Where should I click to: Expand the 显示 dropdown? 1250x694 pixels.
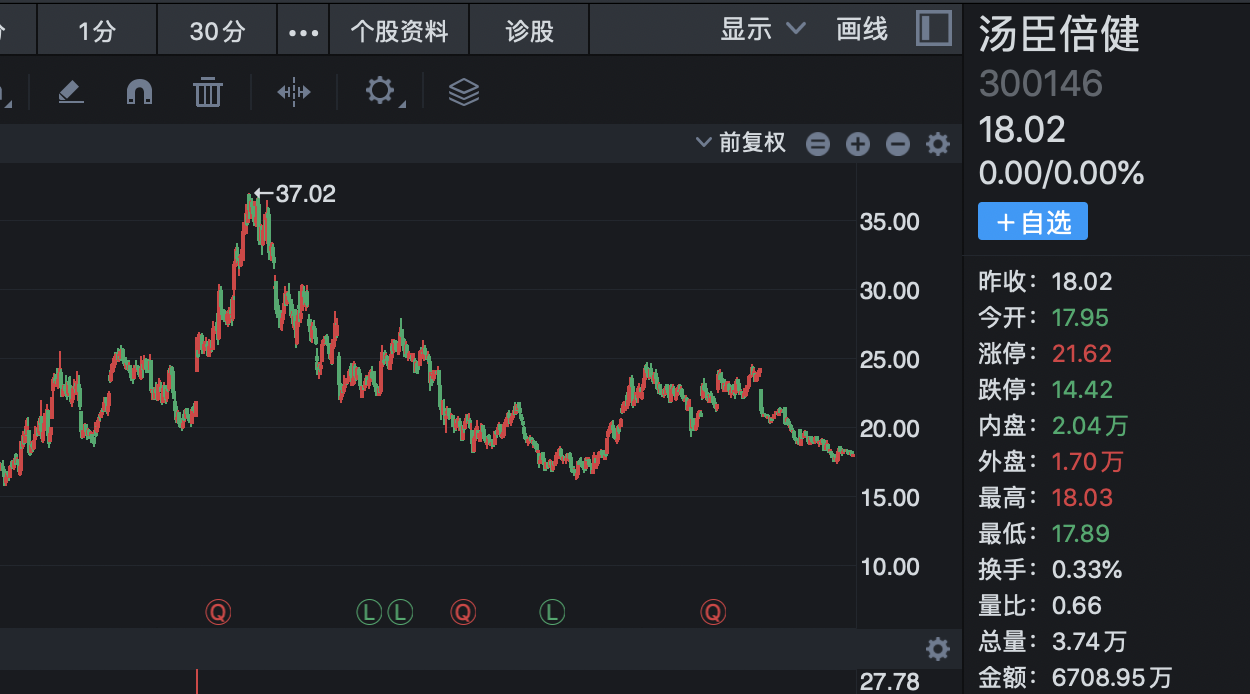[x=763, y=29]
